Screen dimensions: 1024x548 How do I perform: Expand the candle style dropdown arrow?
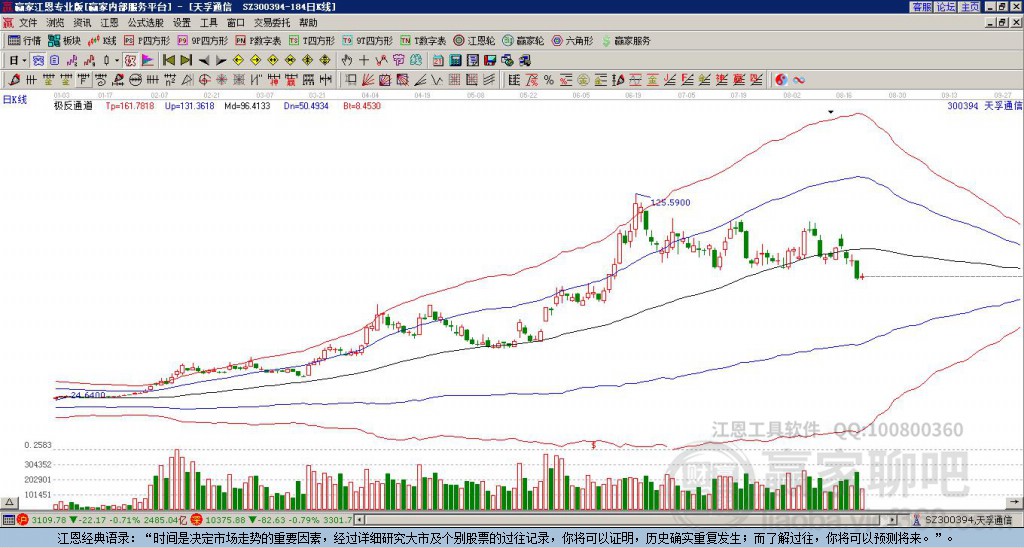[x=117, y=61]
